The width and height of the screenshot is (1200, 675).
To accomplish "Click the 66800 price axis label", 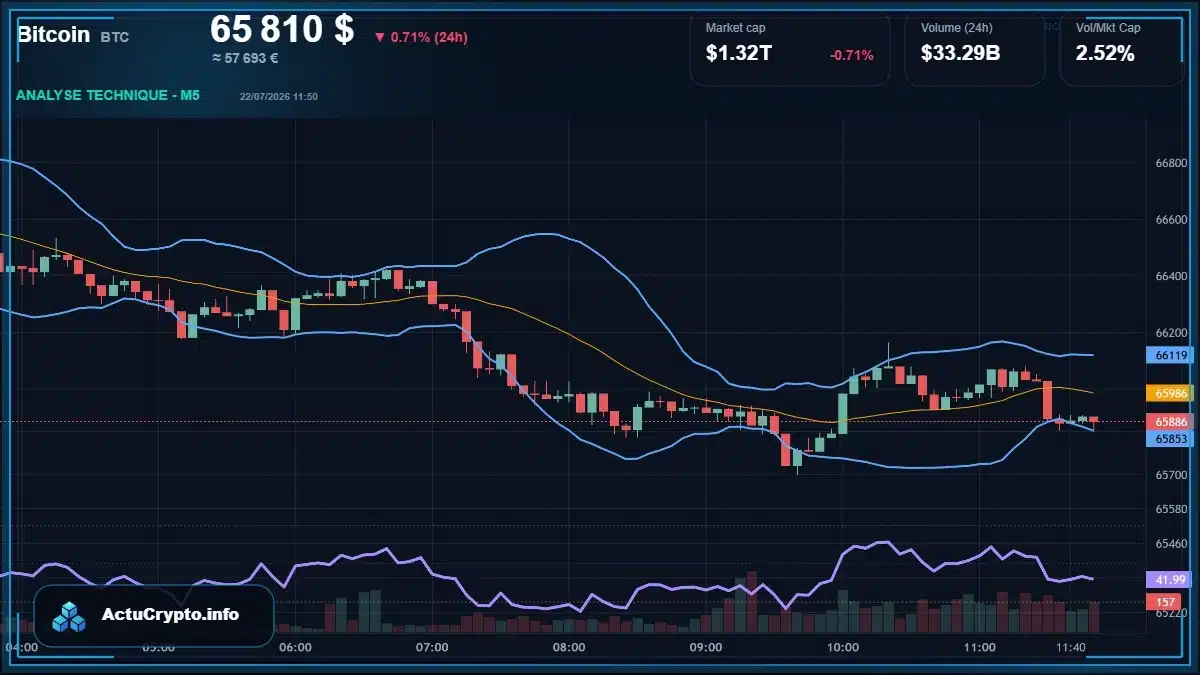I will [1171, 163].
